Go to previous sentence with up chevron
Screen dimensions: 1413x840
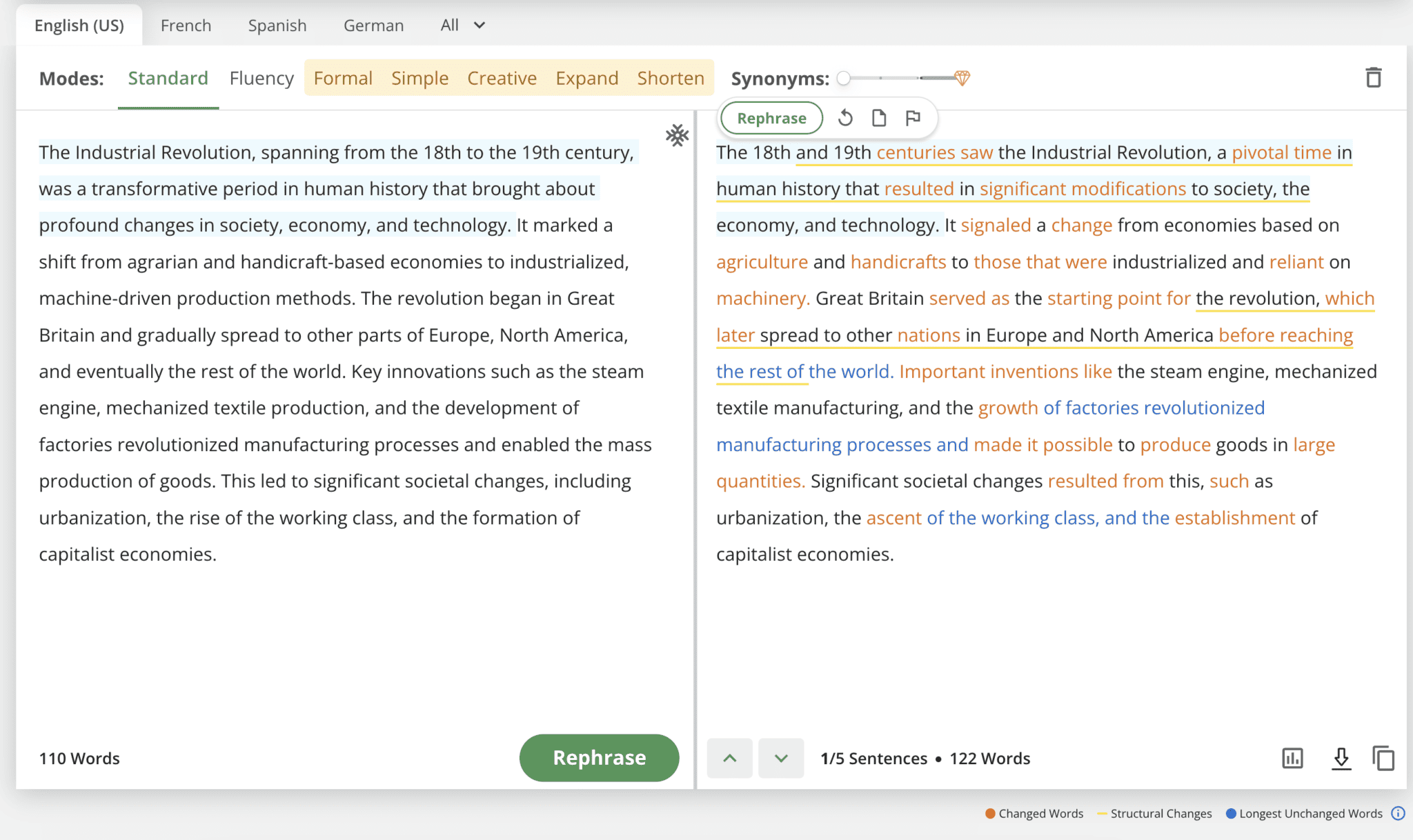coord(729,758)
